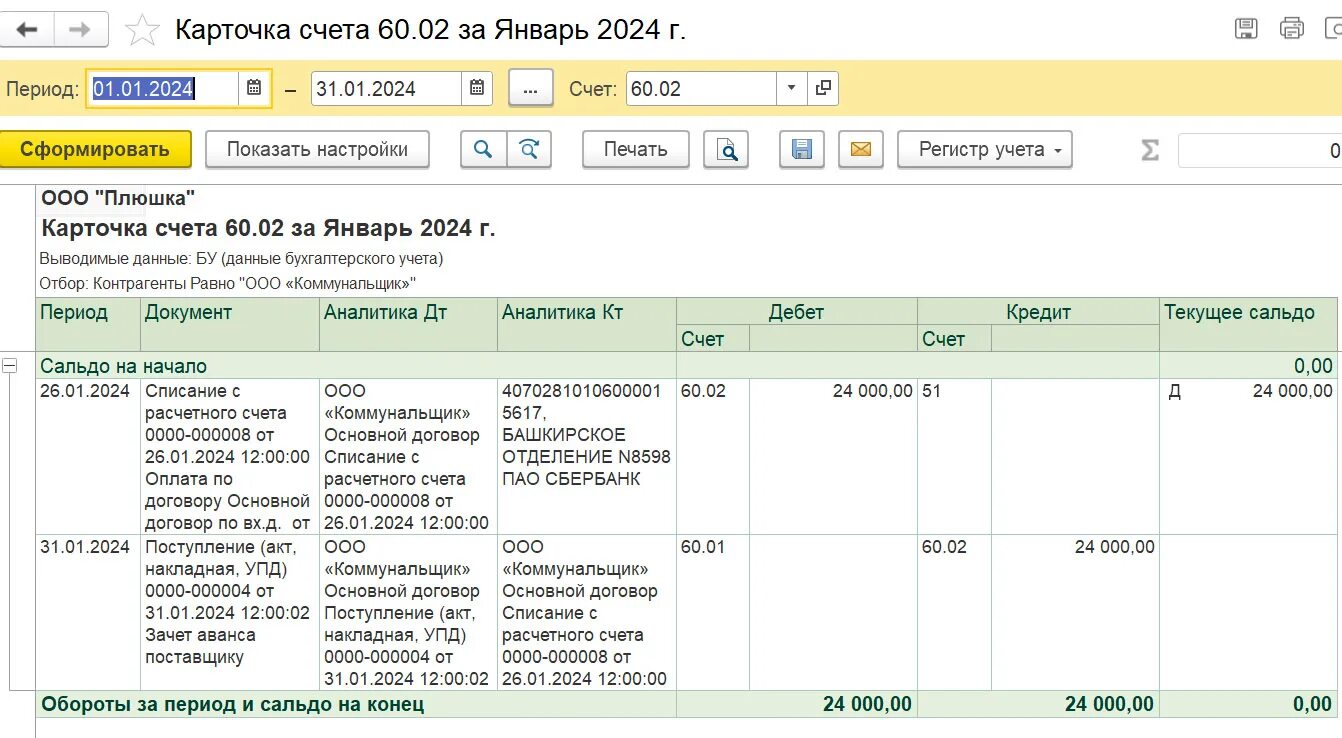Select the Текущее сальдо column header
The height and width of the screenshot is (738, 1342).
[1249, 324]
